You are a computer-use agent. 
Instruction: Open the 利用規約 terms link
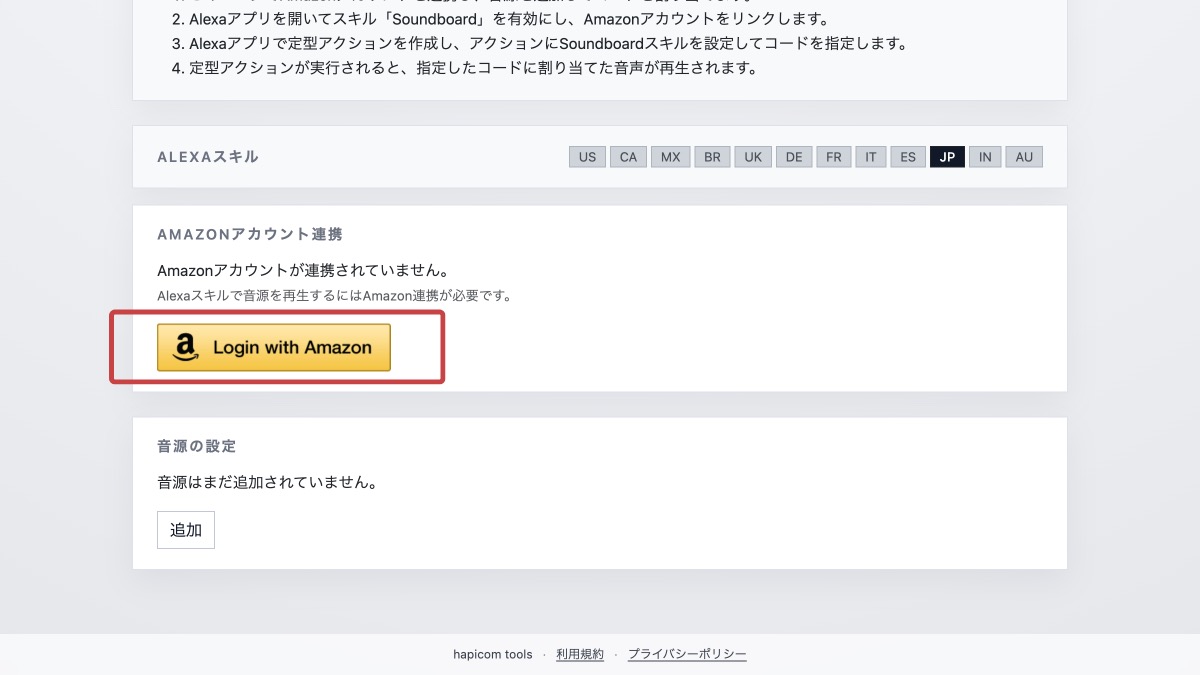pyautogui.click(x=580, y=654)
